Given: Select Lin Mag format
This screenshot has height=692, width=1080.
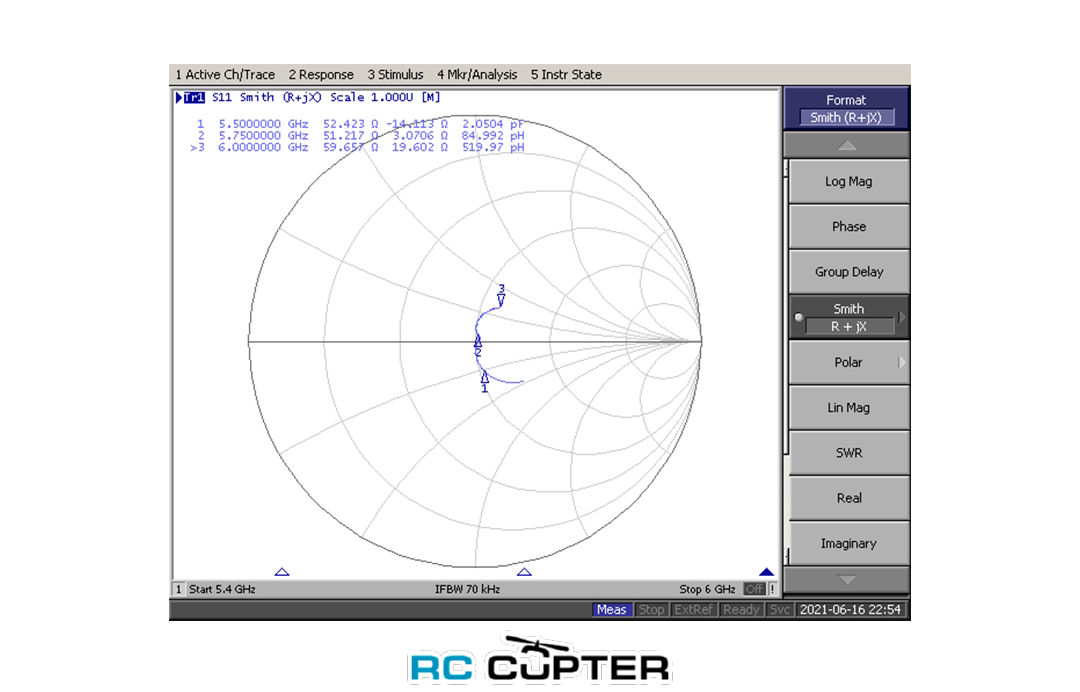Looking at the screenshot, I should click(849, 408).
